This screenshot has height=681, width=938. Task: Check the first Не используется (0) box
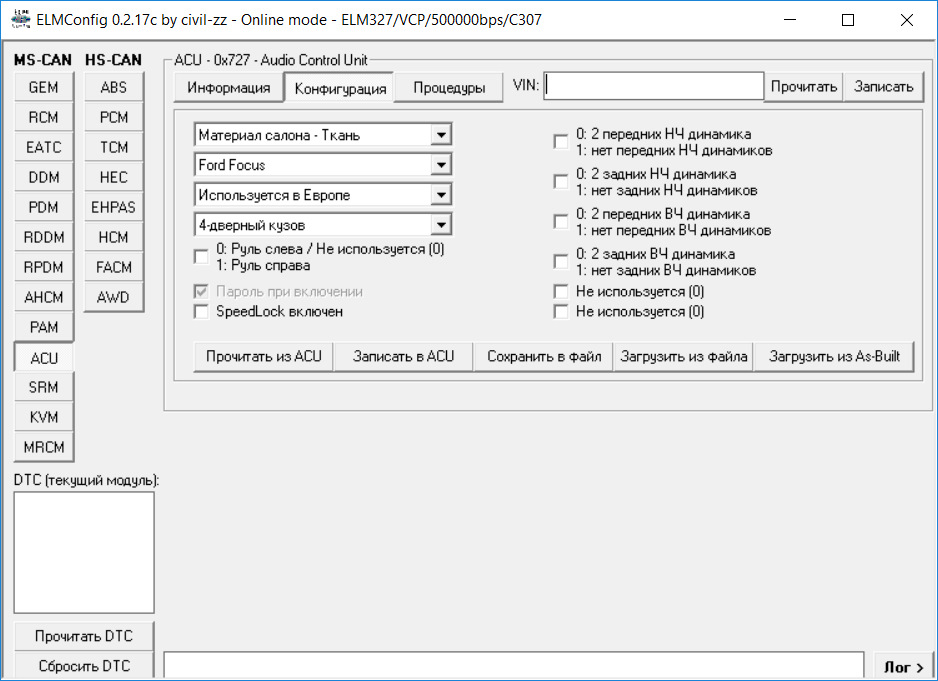[561, 291]
